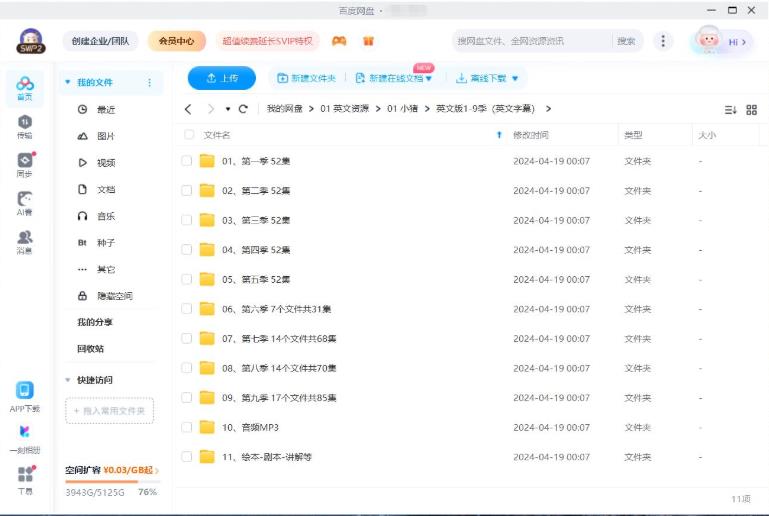This screenshot has height=516, width=769.
Task: Refresh the file list
Action: click(x=243, y=109)
